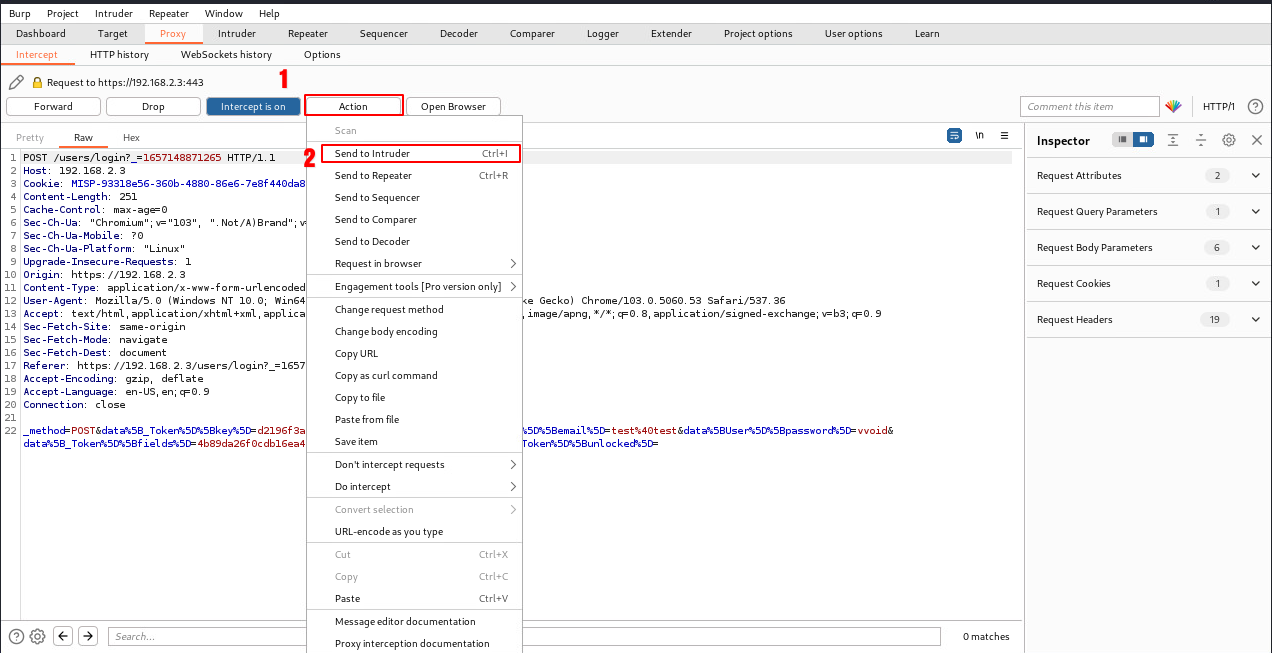Viewport: 1272px width, 653px height.
Task: Toggle the Intercept is on button
Action: point(253,107)
